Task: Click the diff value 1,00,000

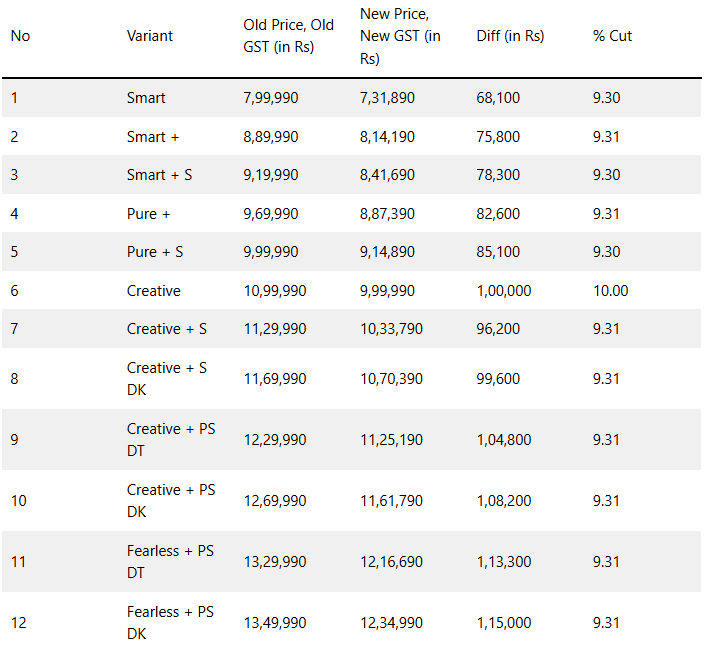Action: 504,291
